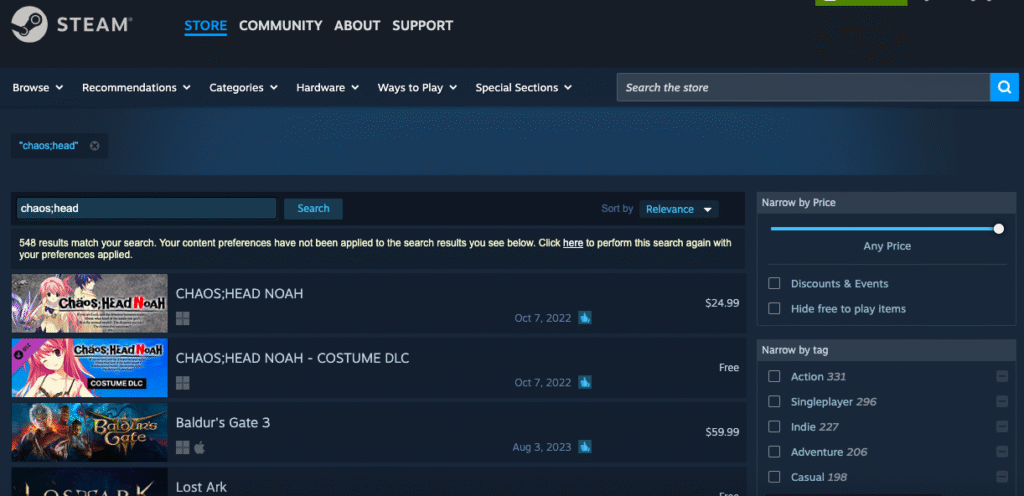Go to the ABOUT tab
1024x496 pixels.
(x=357, y=26)
